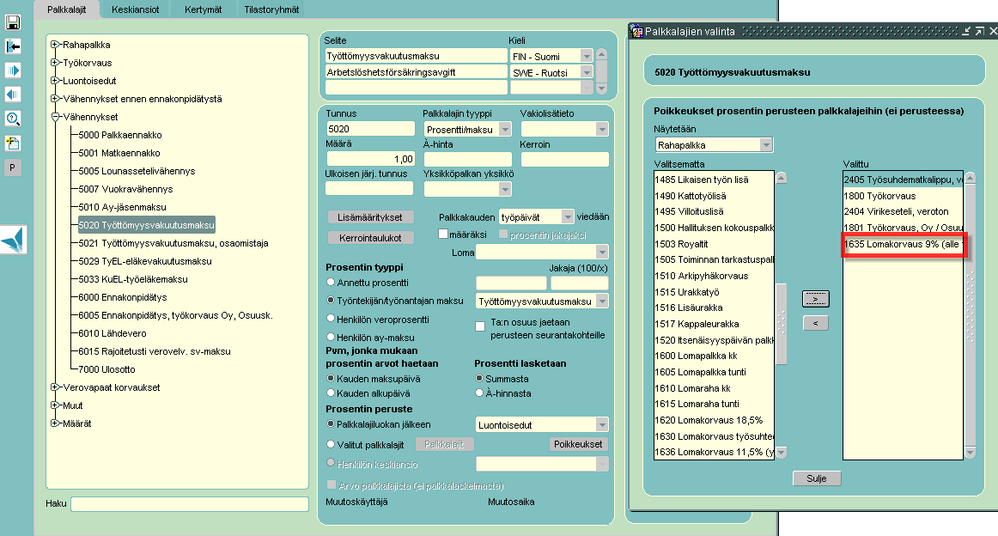The image size is (998, 536).
Task: Click the Tunnus field with 5020
Action: pyautogui.click(x=370, y=129)
